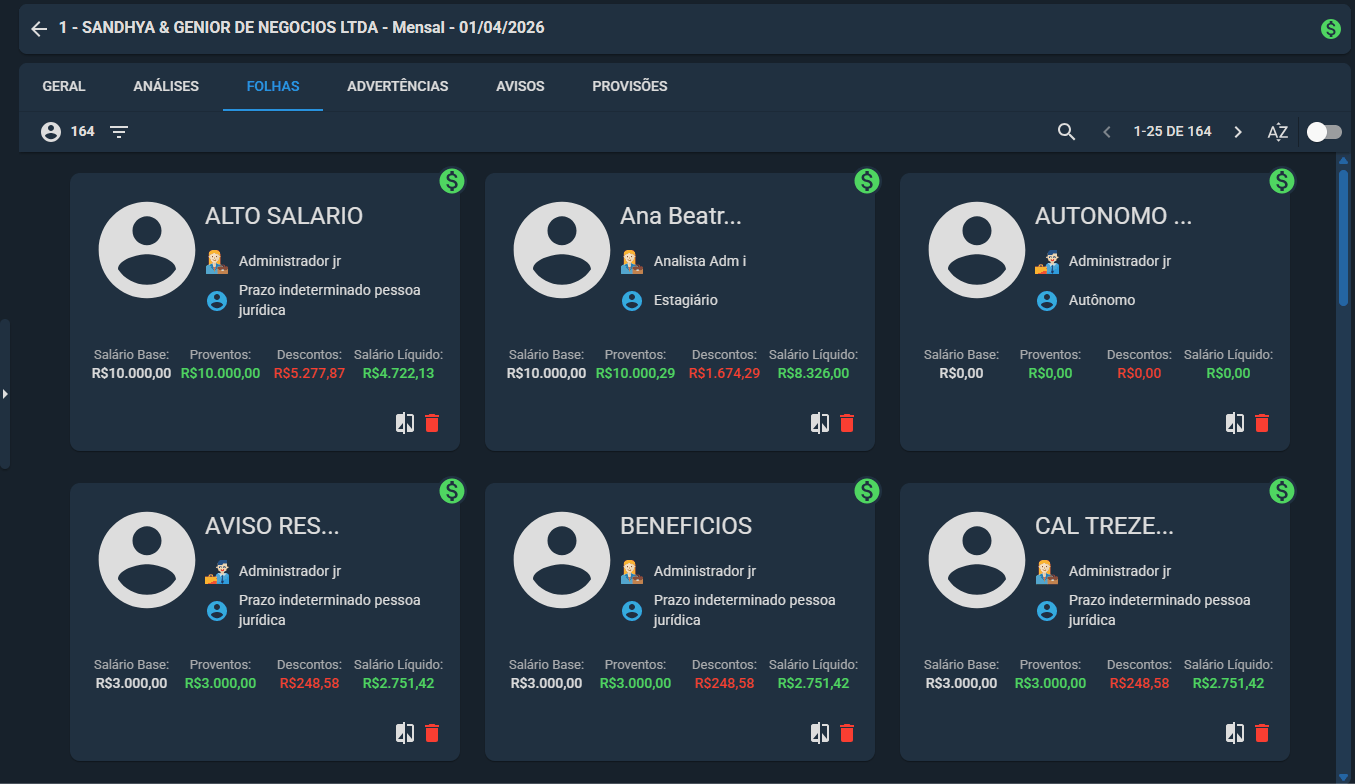Screen dimensions: 1355x784
Task: Switch to the ANÁLISES tab
Action: click(x=166, y=86)
